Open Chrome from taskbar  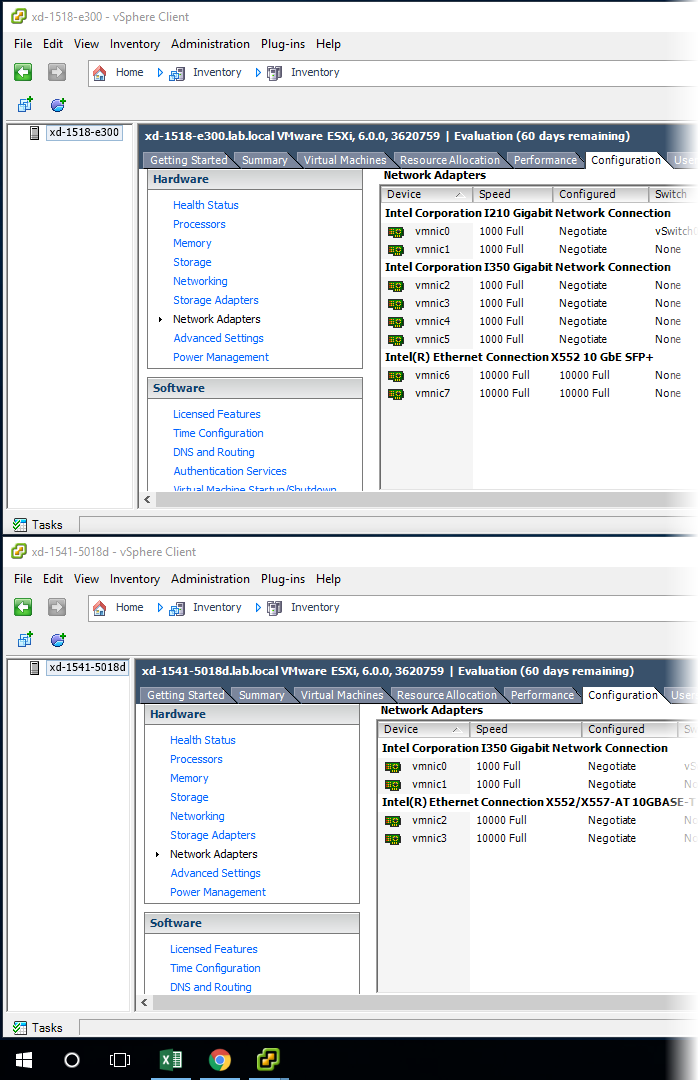220,1059
